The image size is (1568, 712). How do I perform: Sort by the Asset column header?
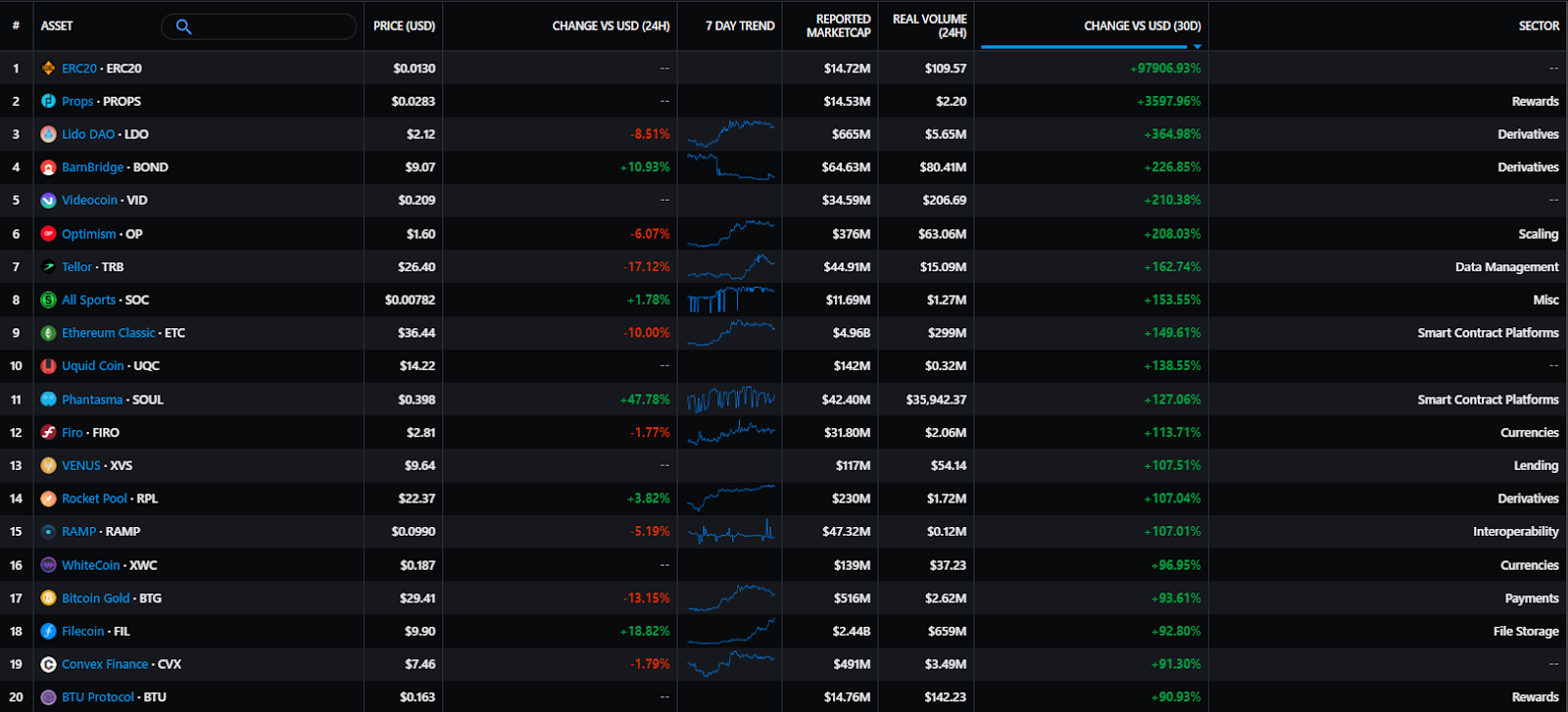tap(57, 26)
